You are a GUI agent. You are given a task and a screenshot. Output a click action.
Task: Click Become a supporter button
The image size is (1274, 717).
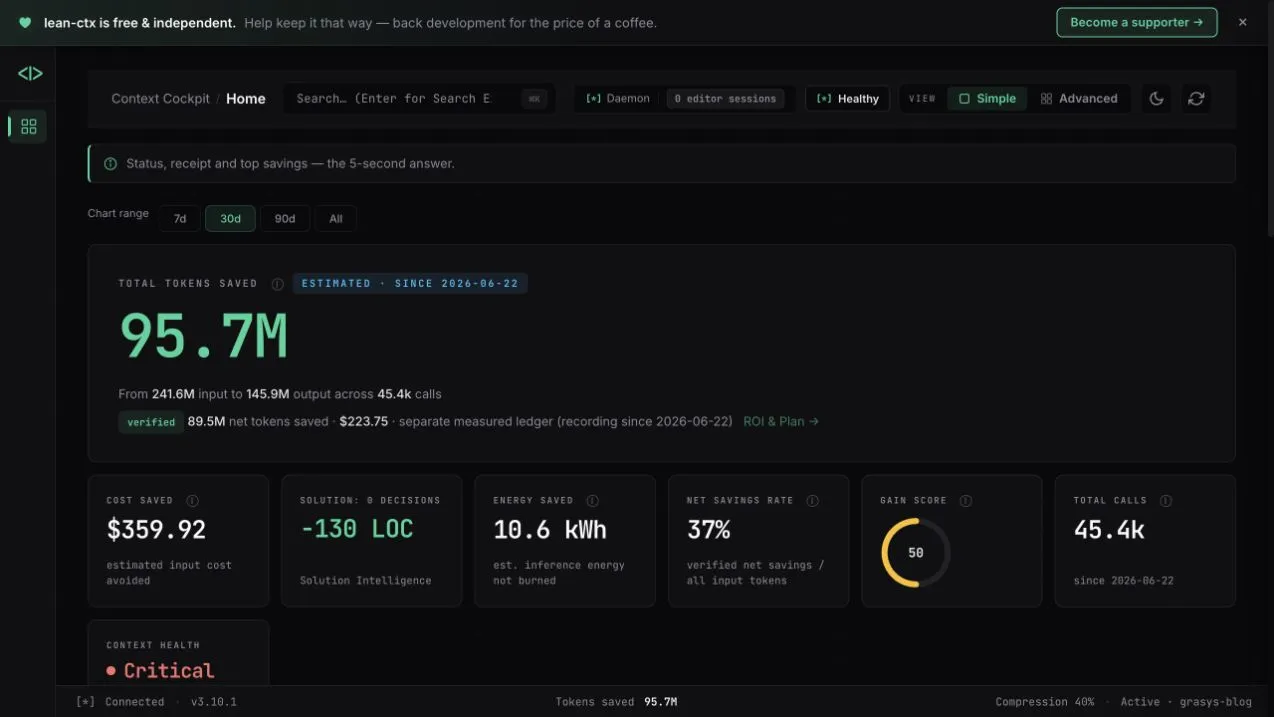pyautogui.click(x=1136, y=22)
